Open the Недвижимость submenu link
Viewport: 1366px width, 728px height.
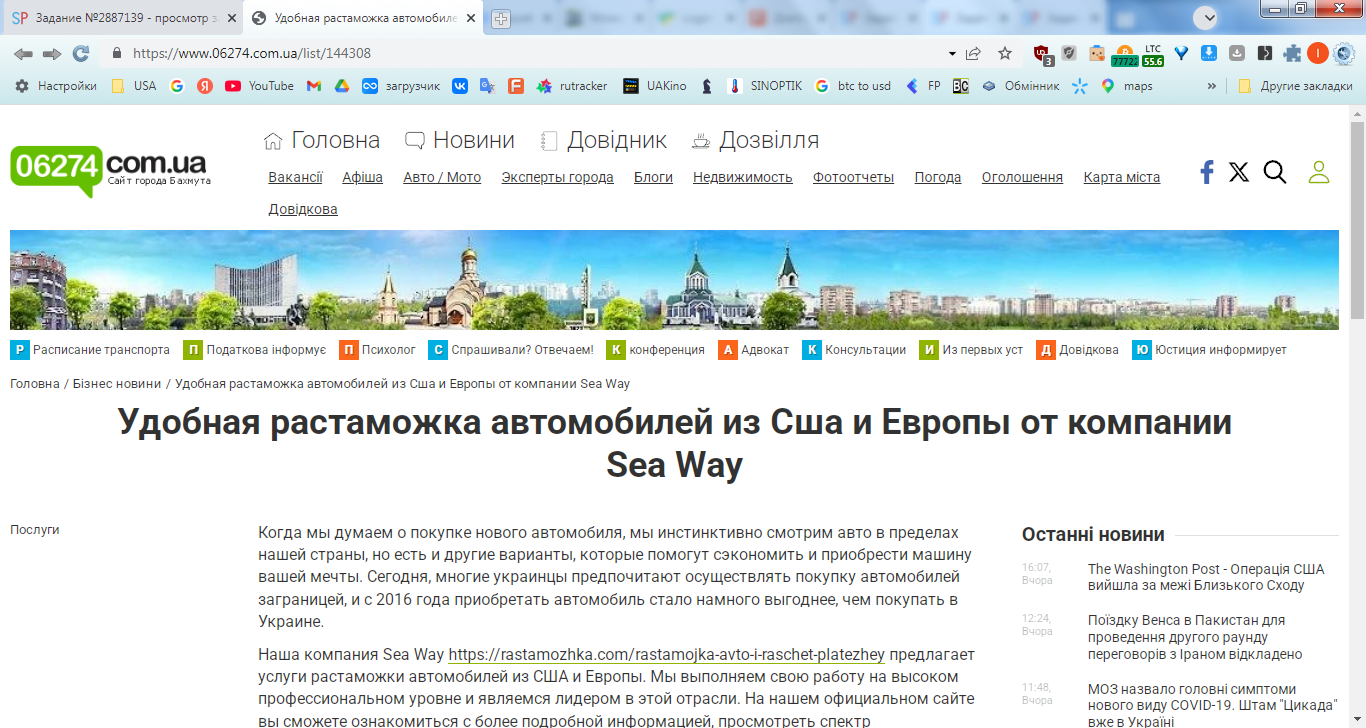tap(743, 177)
